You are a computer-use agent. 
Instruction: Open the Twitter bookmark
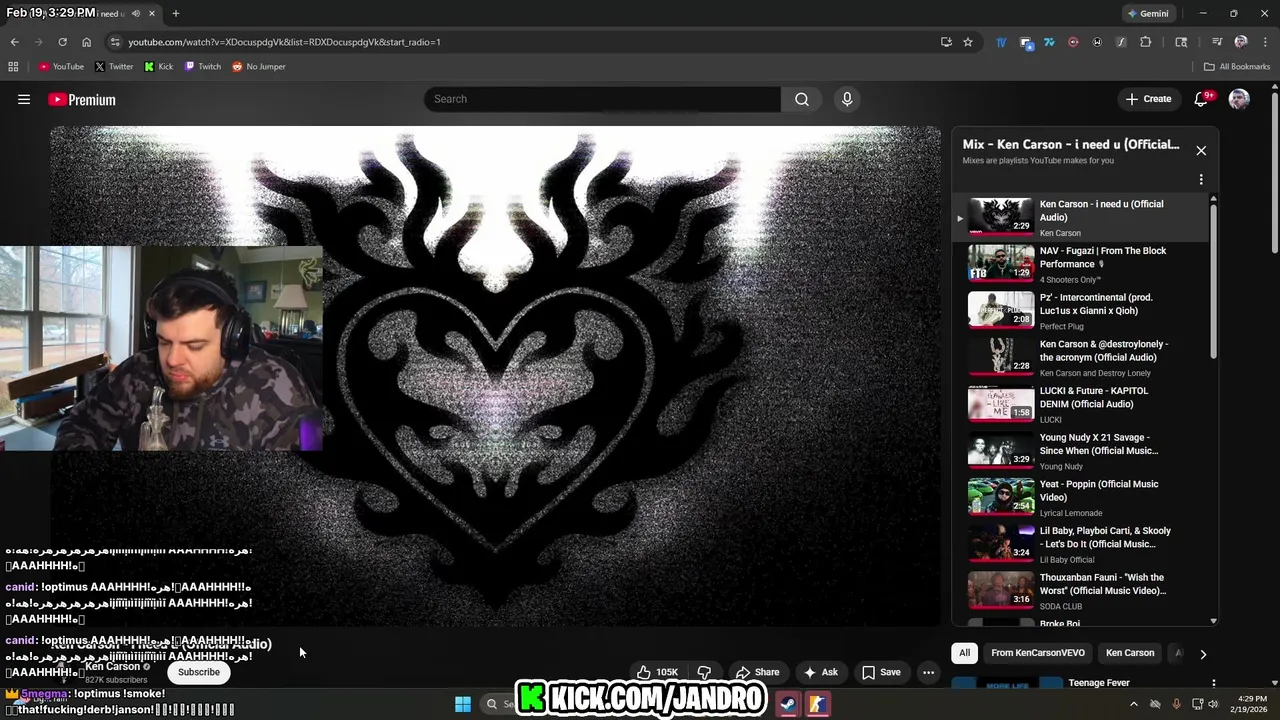tap(114, 67)
